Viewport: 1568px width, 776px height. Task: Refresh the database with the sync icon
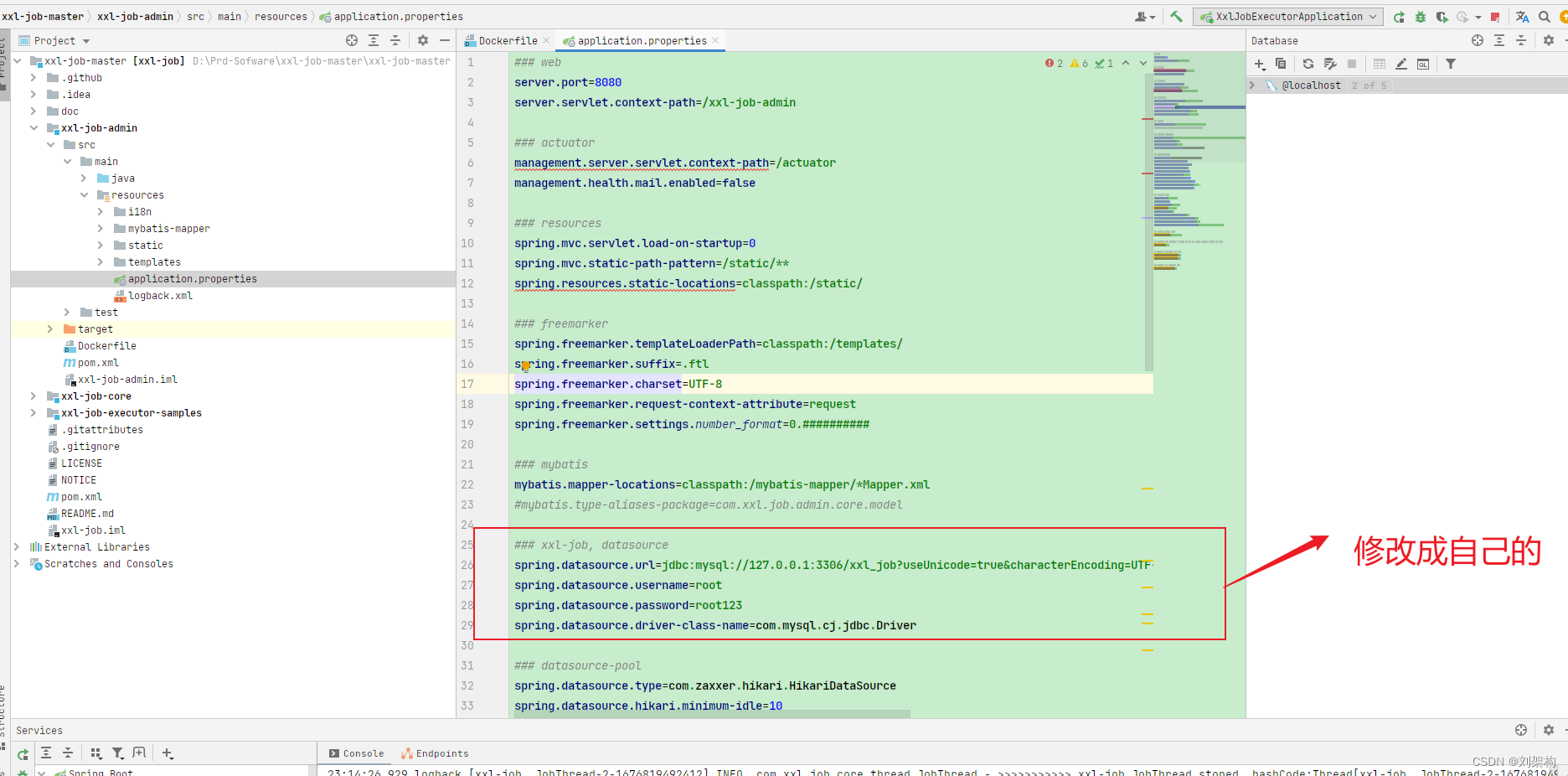click(x=1308, y=64)
